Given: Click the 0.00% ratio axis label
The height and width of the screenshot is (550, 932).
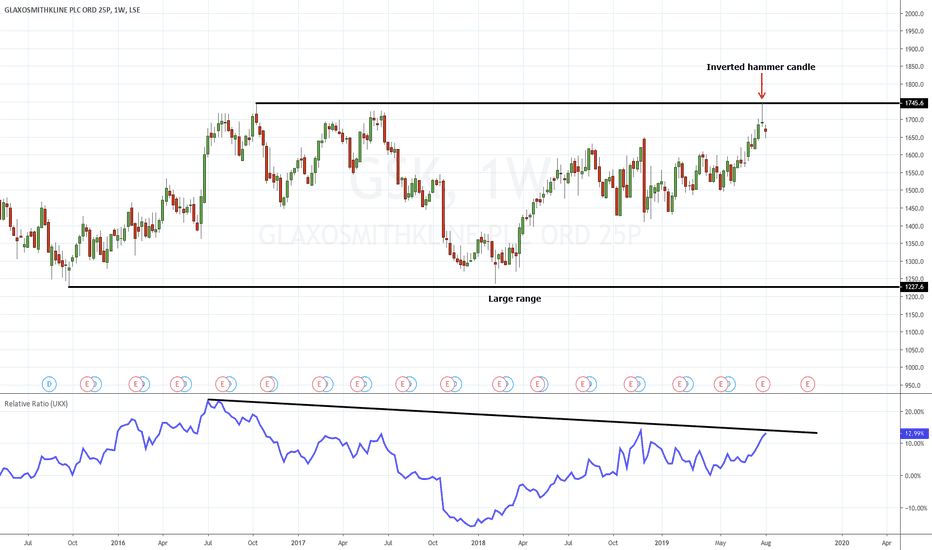Looking at the screenshot, I should [x=914, y=476].
